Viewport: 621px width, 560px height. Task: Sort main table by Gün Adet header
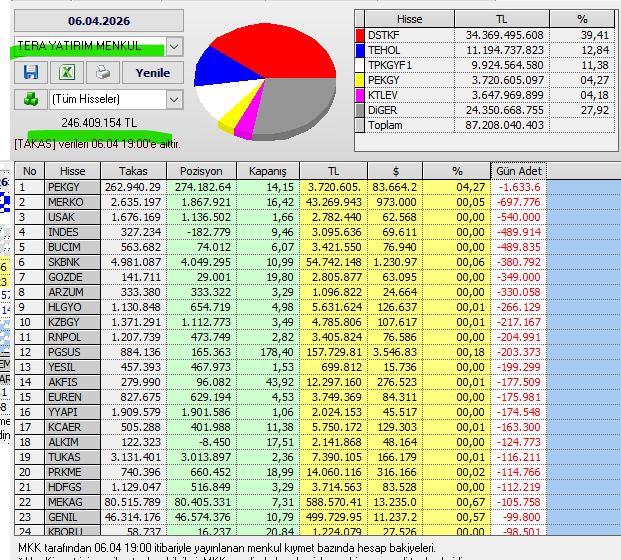[x=518, y=171]
